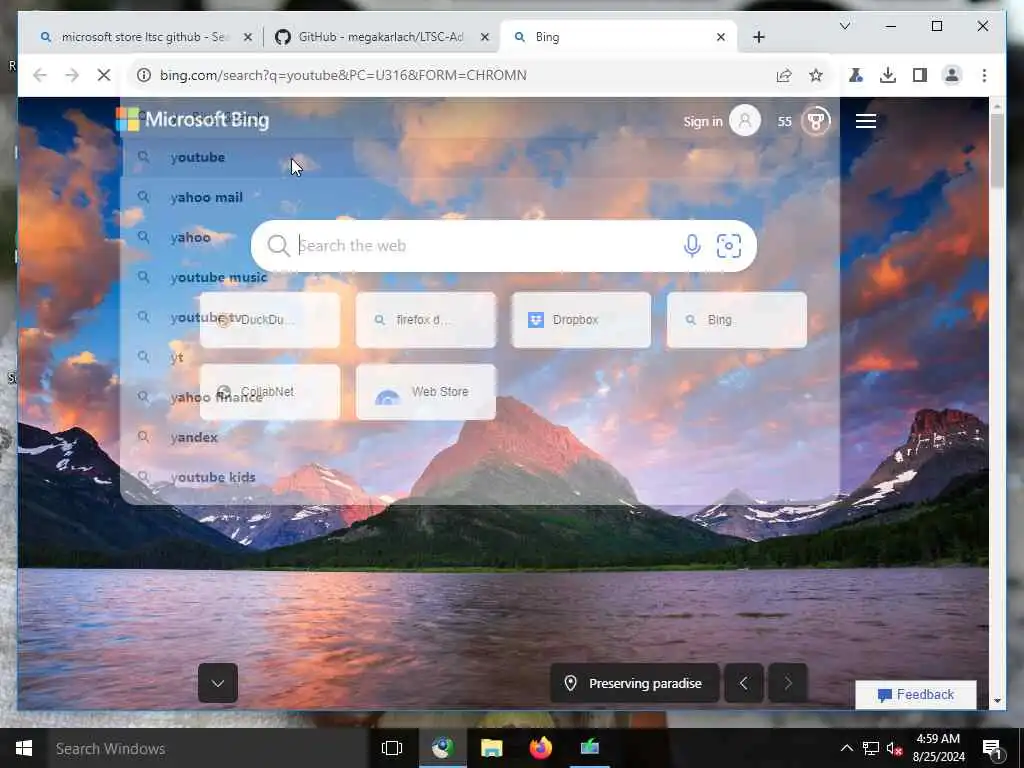Viewport: 1024px width, 768px height.
Task: Expand the page with the down chevron
Action: [218, 683]
